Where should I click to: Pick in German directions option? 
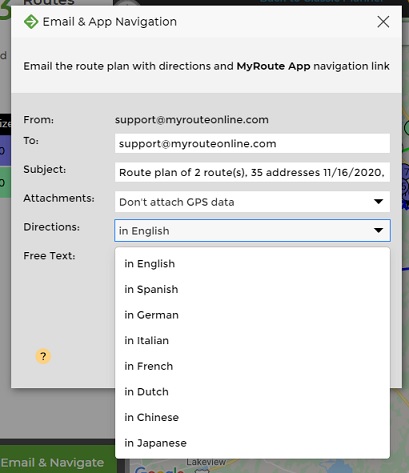point(252,315)
